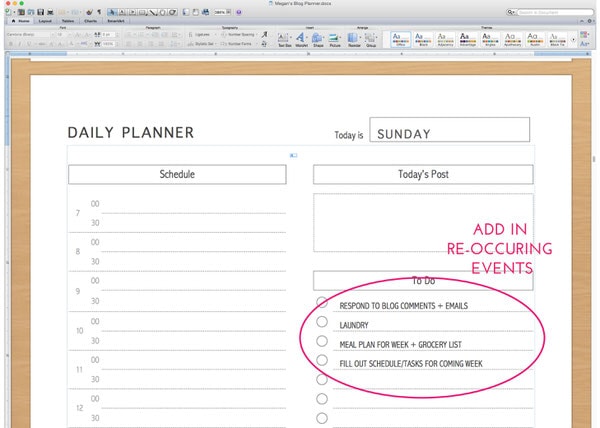Click the SUNDAY text field
The height and width of the screenshot is (428, 600).
(449, 132)
